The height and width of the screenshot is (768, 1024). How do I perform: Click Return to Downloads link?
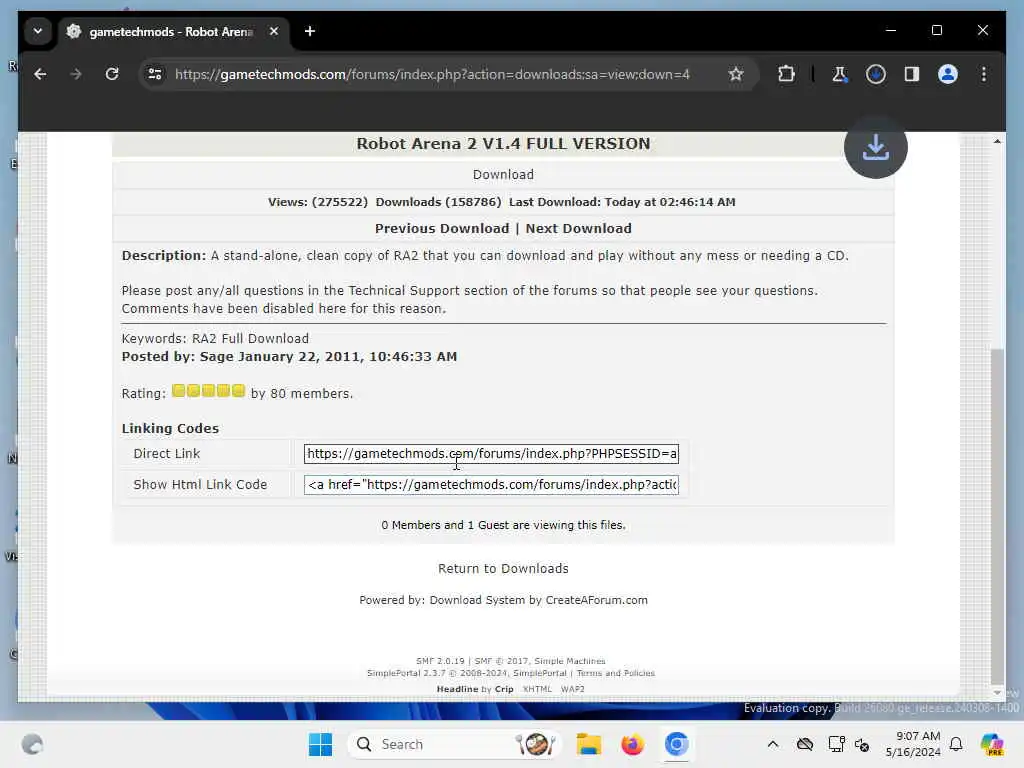click(503, 569)
